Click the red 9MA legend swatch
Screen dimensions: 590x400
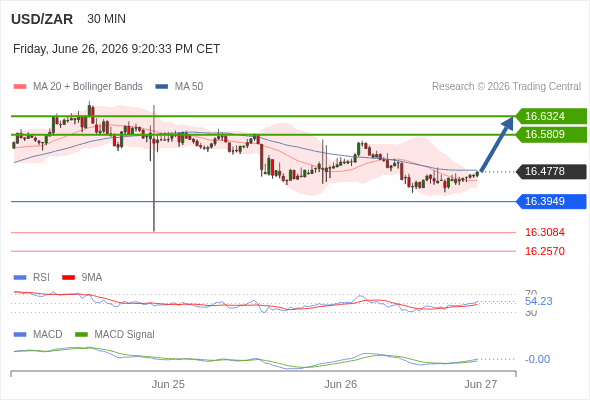(68, 278)
